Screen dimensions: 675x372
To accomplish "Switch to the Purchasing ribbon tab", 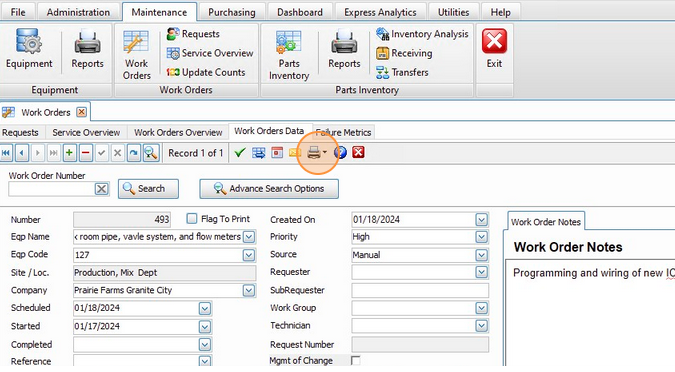I will 232,12.
